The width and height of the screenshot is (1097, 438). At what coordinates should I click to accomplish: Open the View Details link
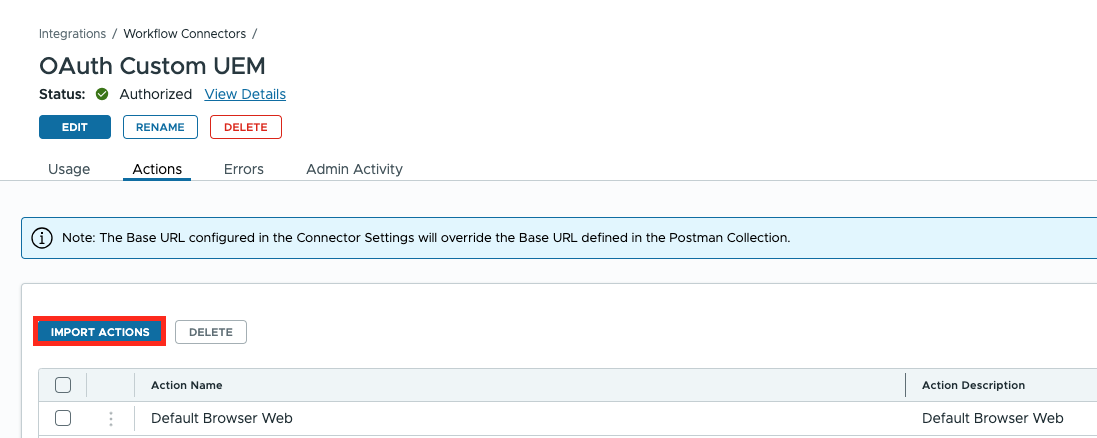click(x=245, y=94)
